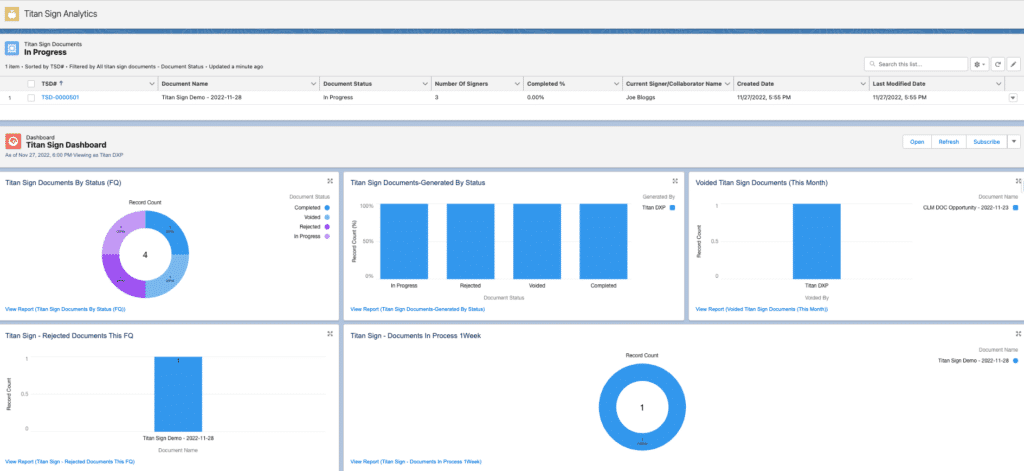Expand the Documents By Status chart

tap(330, 181)
